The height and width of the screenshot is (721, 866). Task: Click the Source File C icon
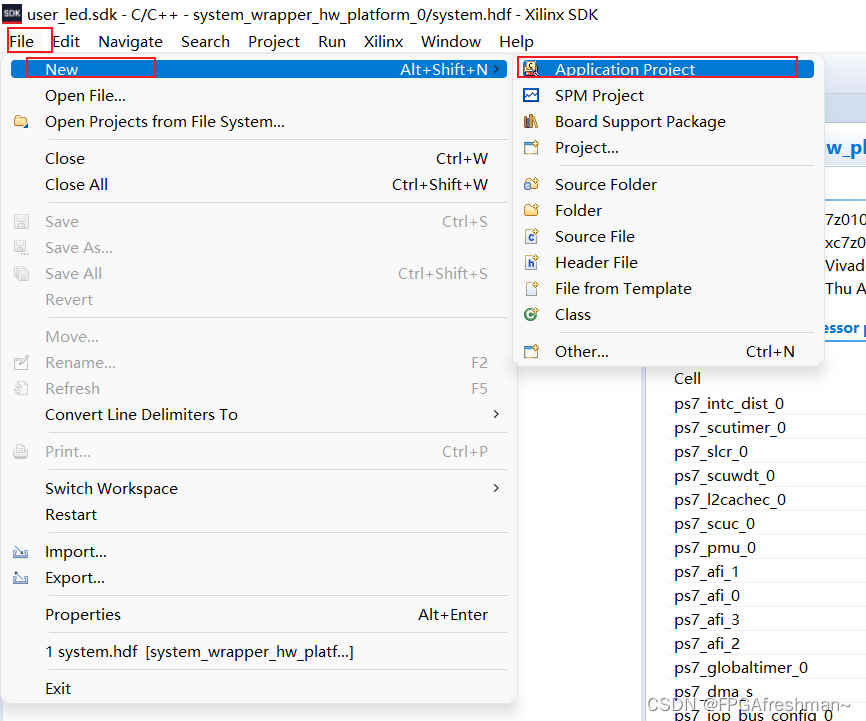coord(531,236)
